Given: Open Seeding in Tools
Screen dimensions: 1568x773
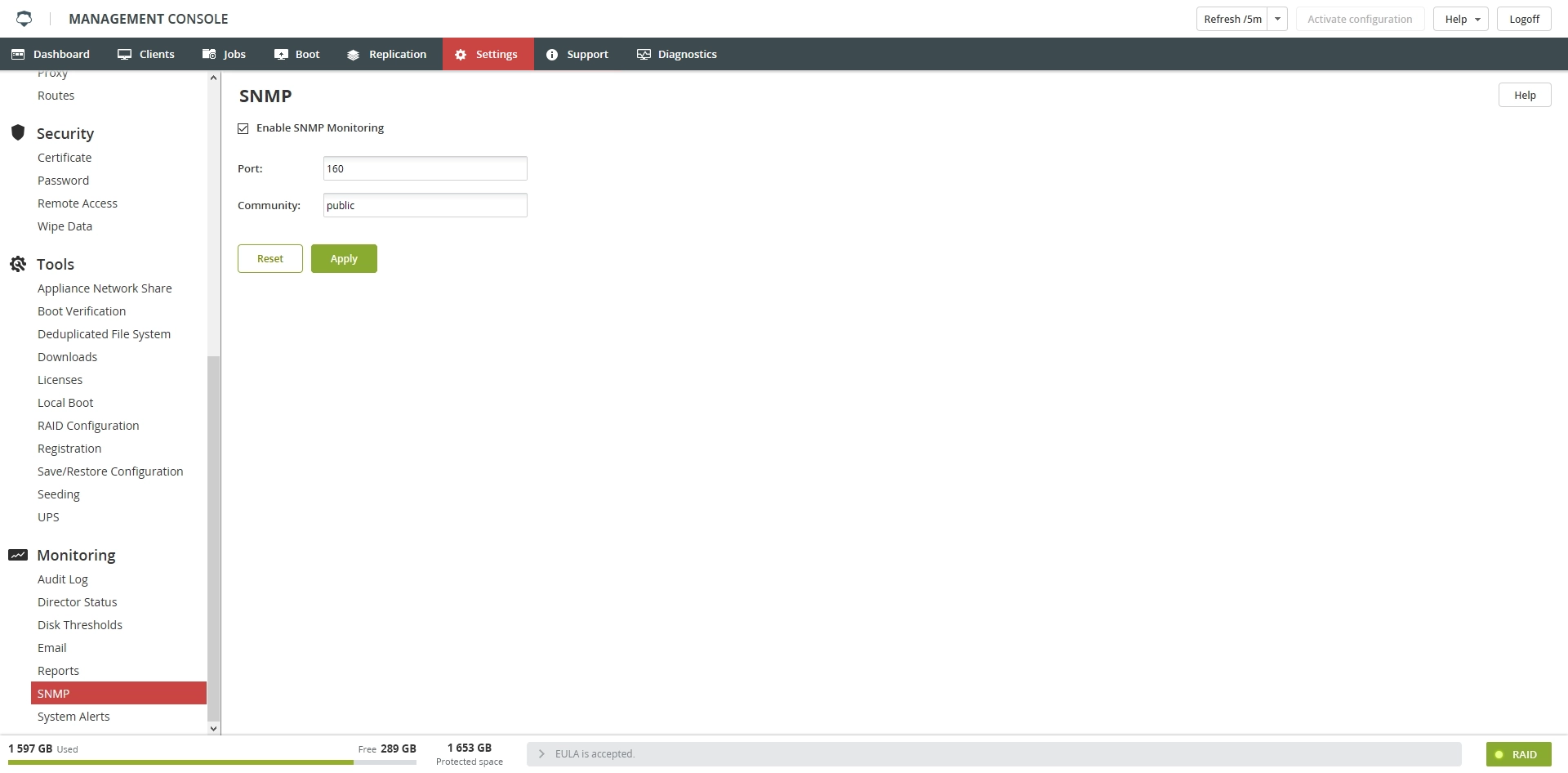Looking at the screenshot, I should pos(59,494).
